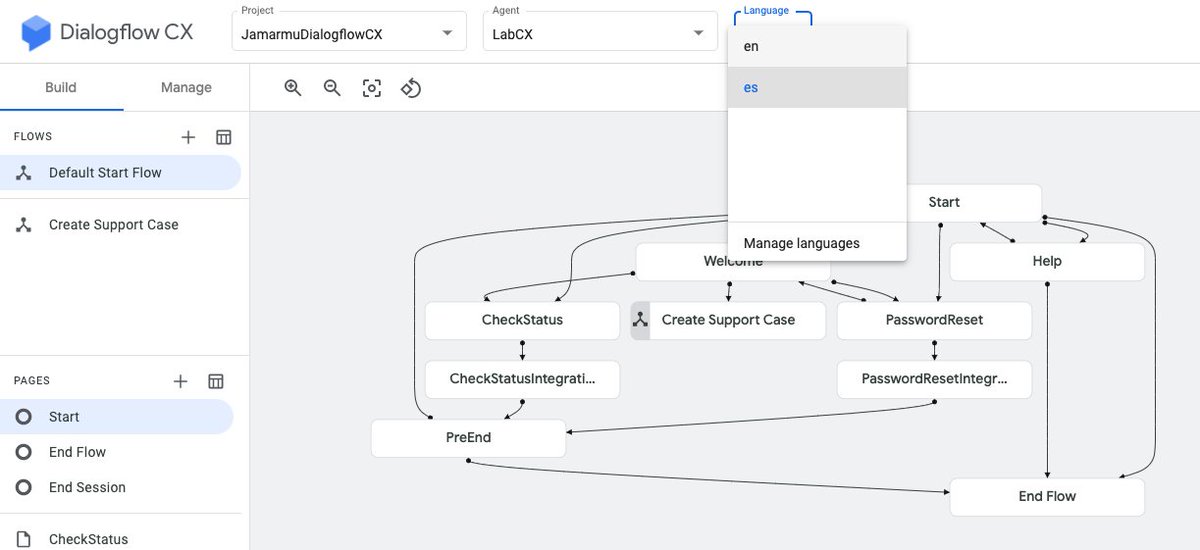This screenshot has height=550, width=1200.
Task: Zoom in on the flow graph
Action: tap(293, 88)
